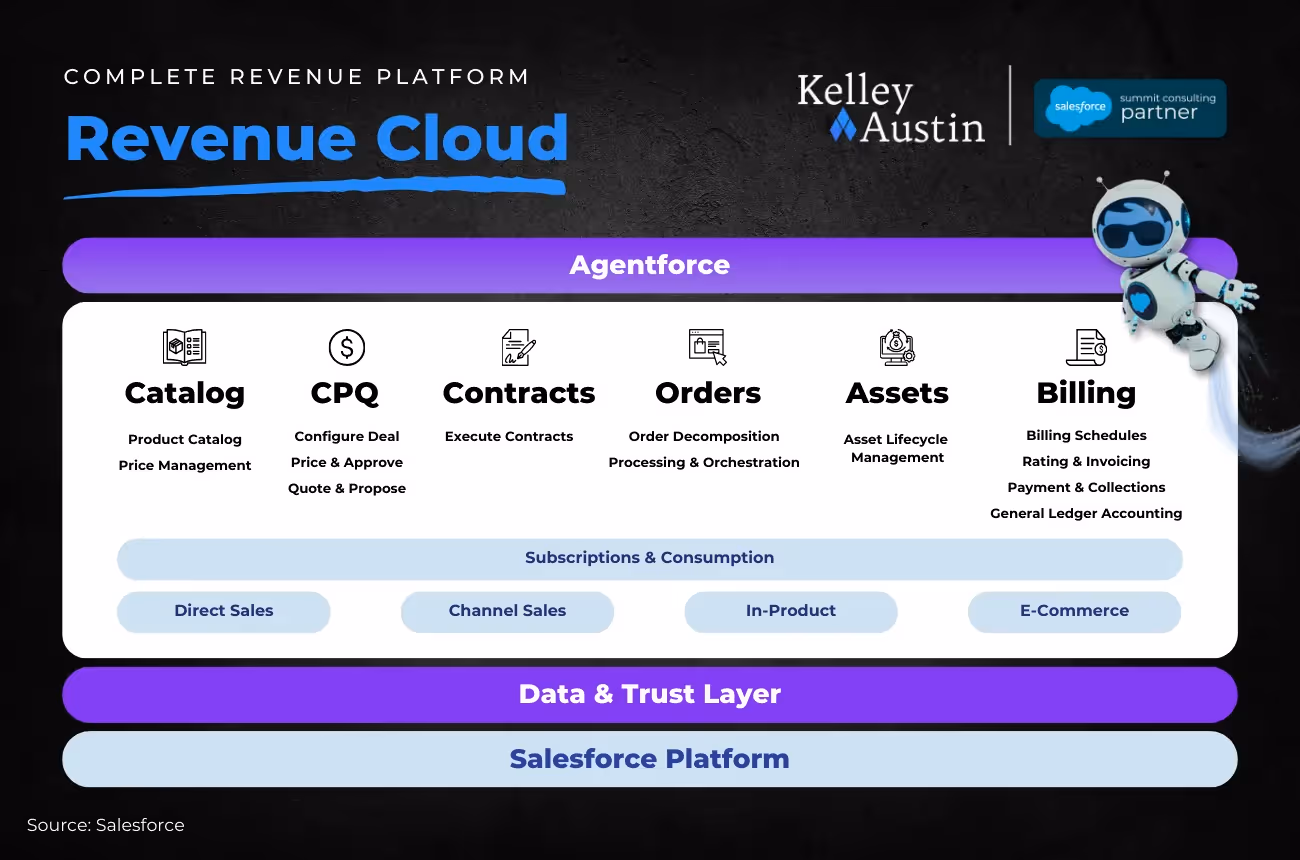
Task: Click the Order Decomposition text
Action: click(x=704, y=437)
